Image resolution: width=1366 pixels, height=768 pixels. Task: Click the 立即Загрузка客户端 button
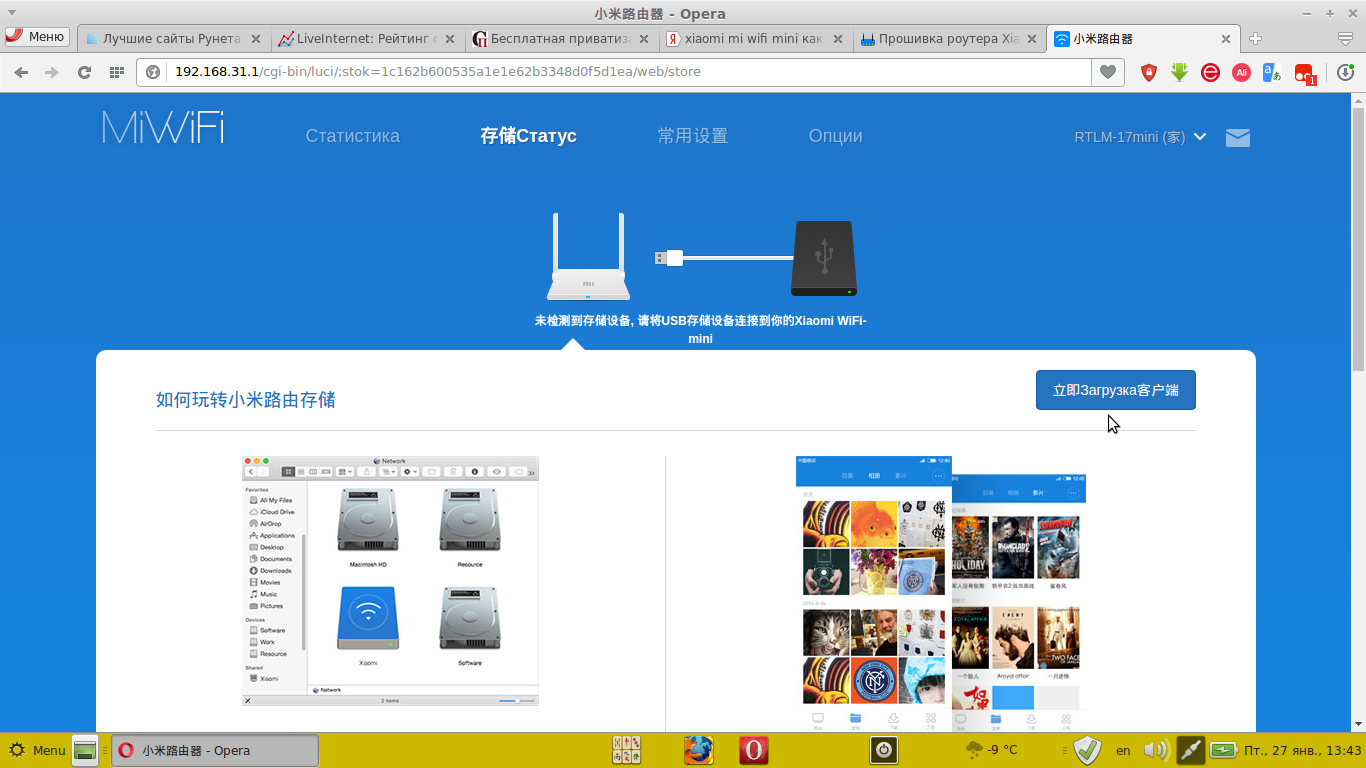point(1115,390)
